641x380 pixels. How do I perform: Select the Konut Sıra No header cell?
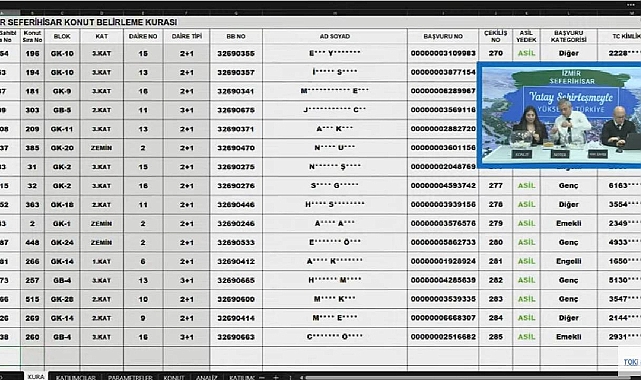32,36
